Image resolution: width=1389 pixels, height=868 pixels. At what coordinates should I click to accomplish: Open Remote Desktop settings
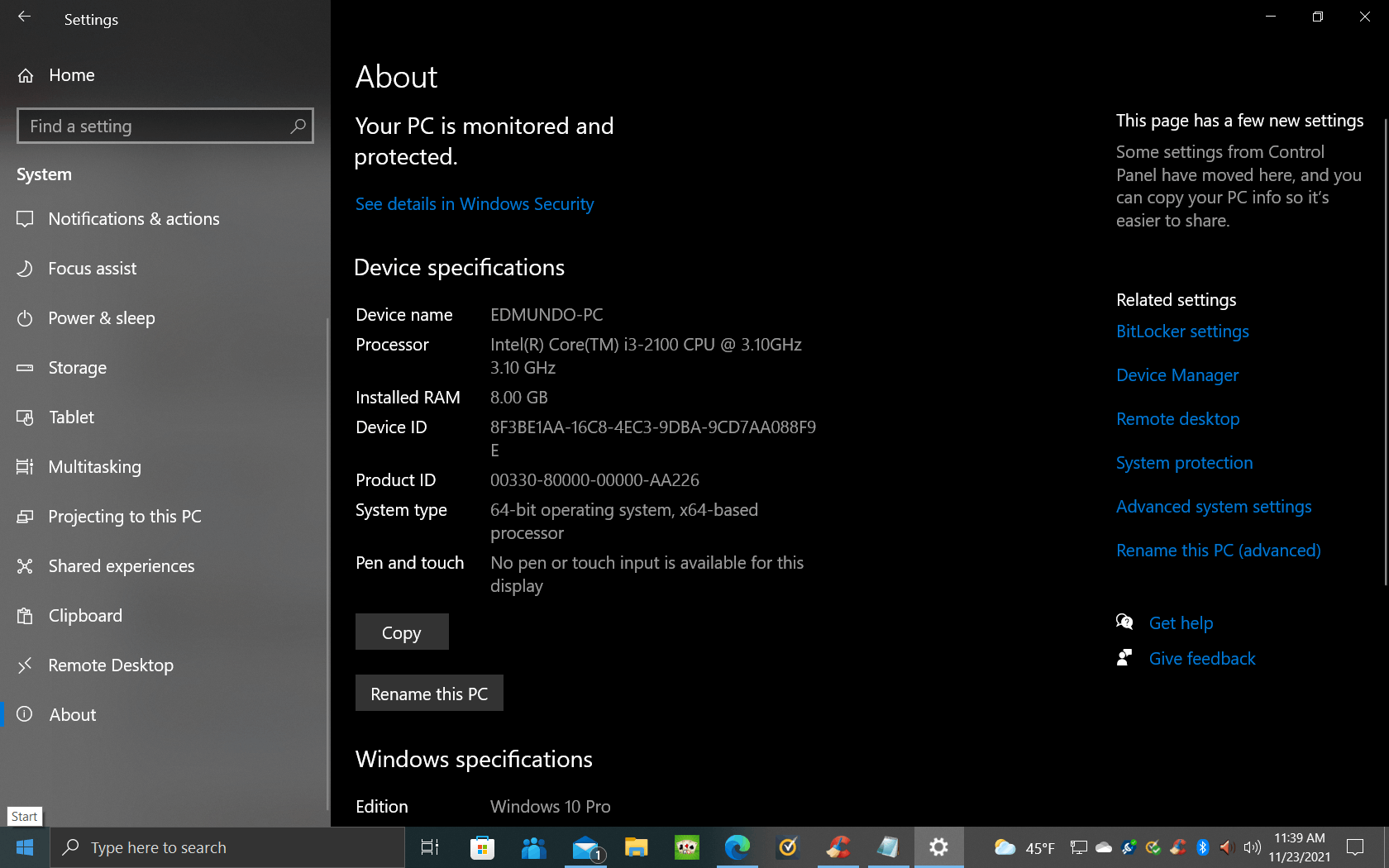pyautogui.click(x=165, y=665)
